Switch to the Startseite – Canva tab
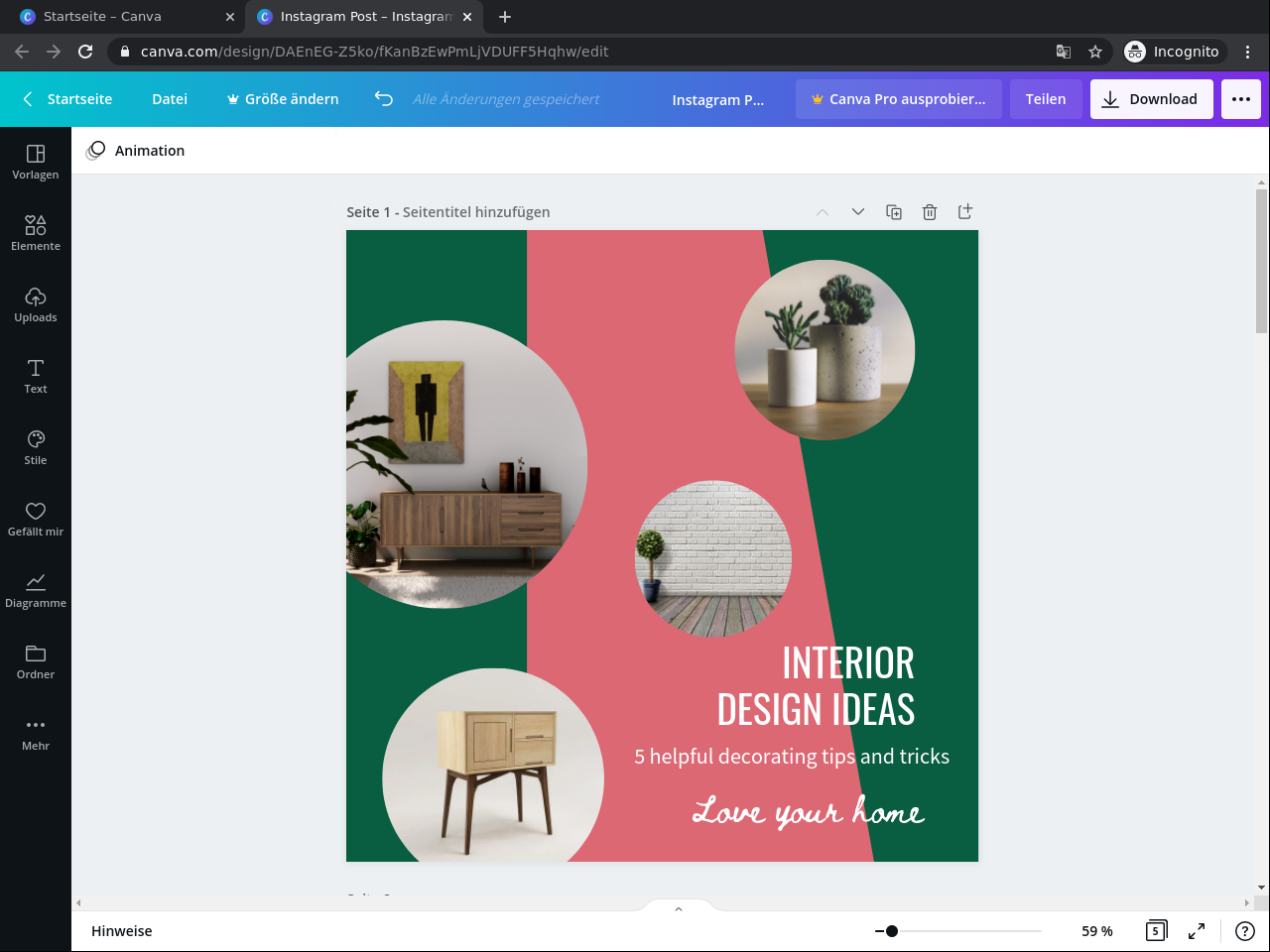This screenshot has height=952, width=1270. coord(128,17)
